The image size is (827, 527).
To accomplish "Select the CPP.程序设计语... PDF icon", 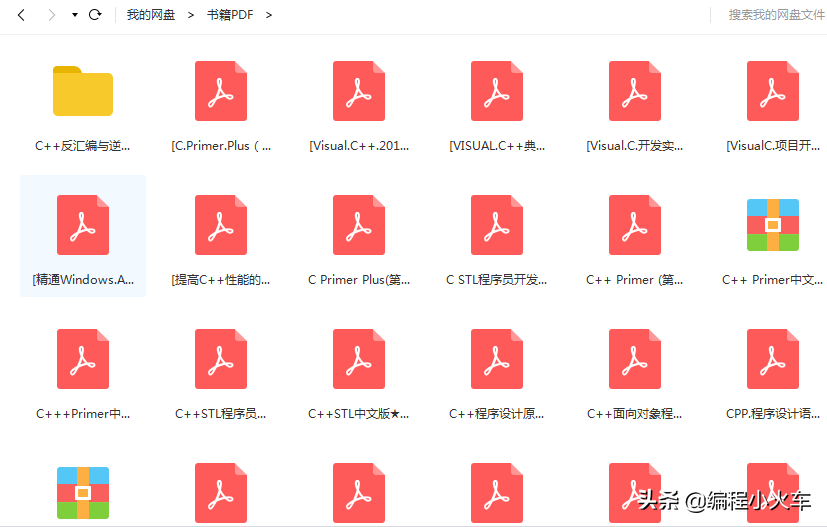I will tap(773, 359).
